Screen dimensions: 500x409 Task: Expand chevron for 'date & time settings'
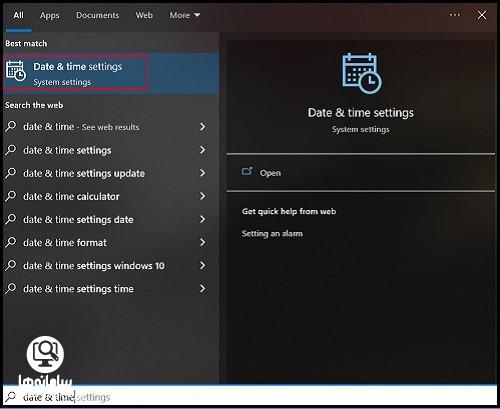tap(202, 150)
